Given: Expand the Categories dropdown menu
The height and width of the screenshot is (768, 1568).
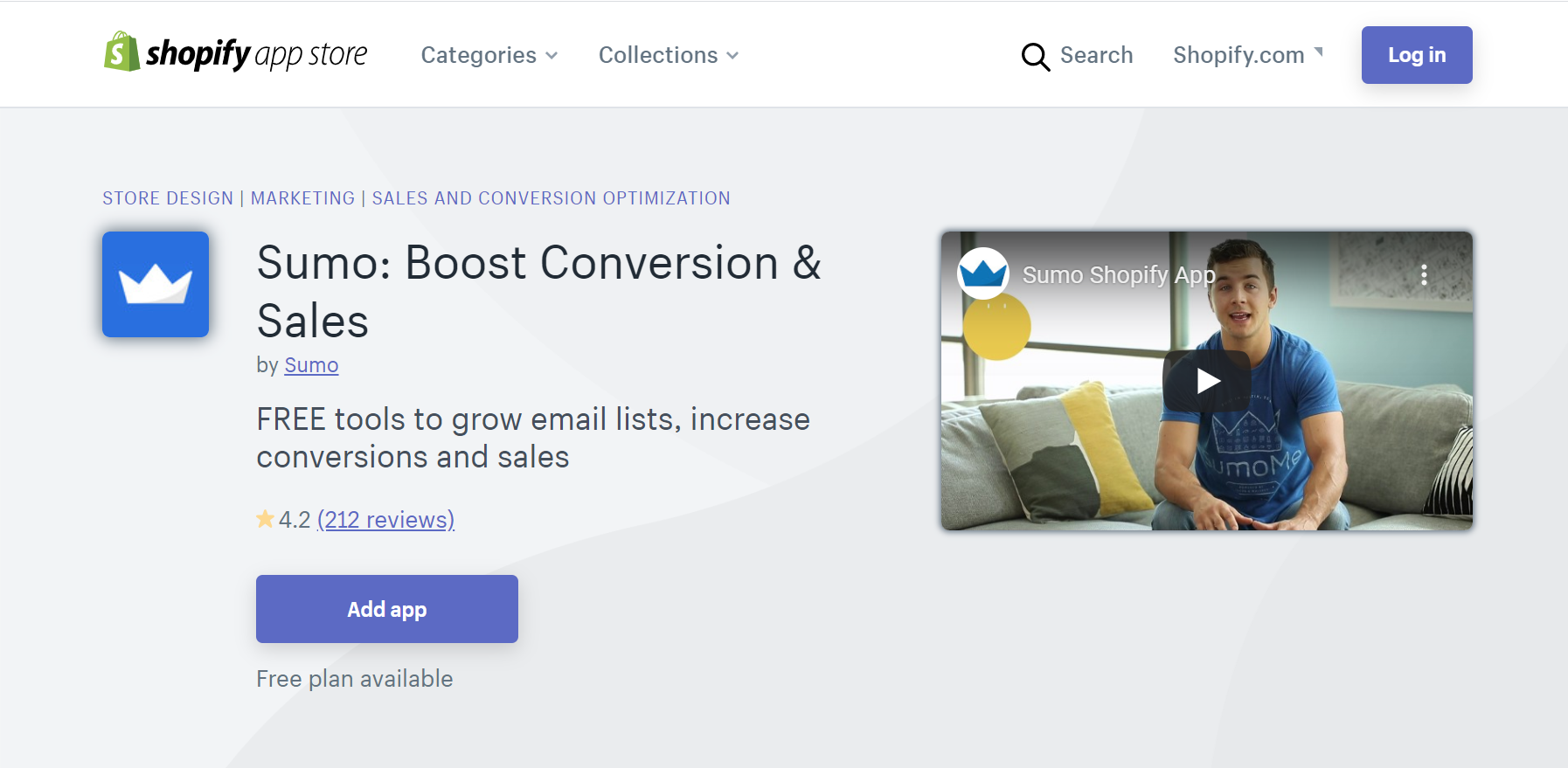Looking at the screenshot, I should pos(489,55).
